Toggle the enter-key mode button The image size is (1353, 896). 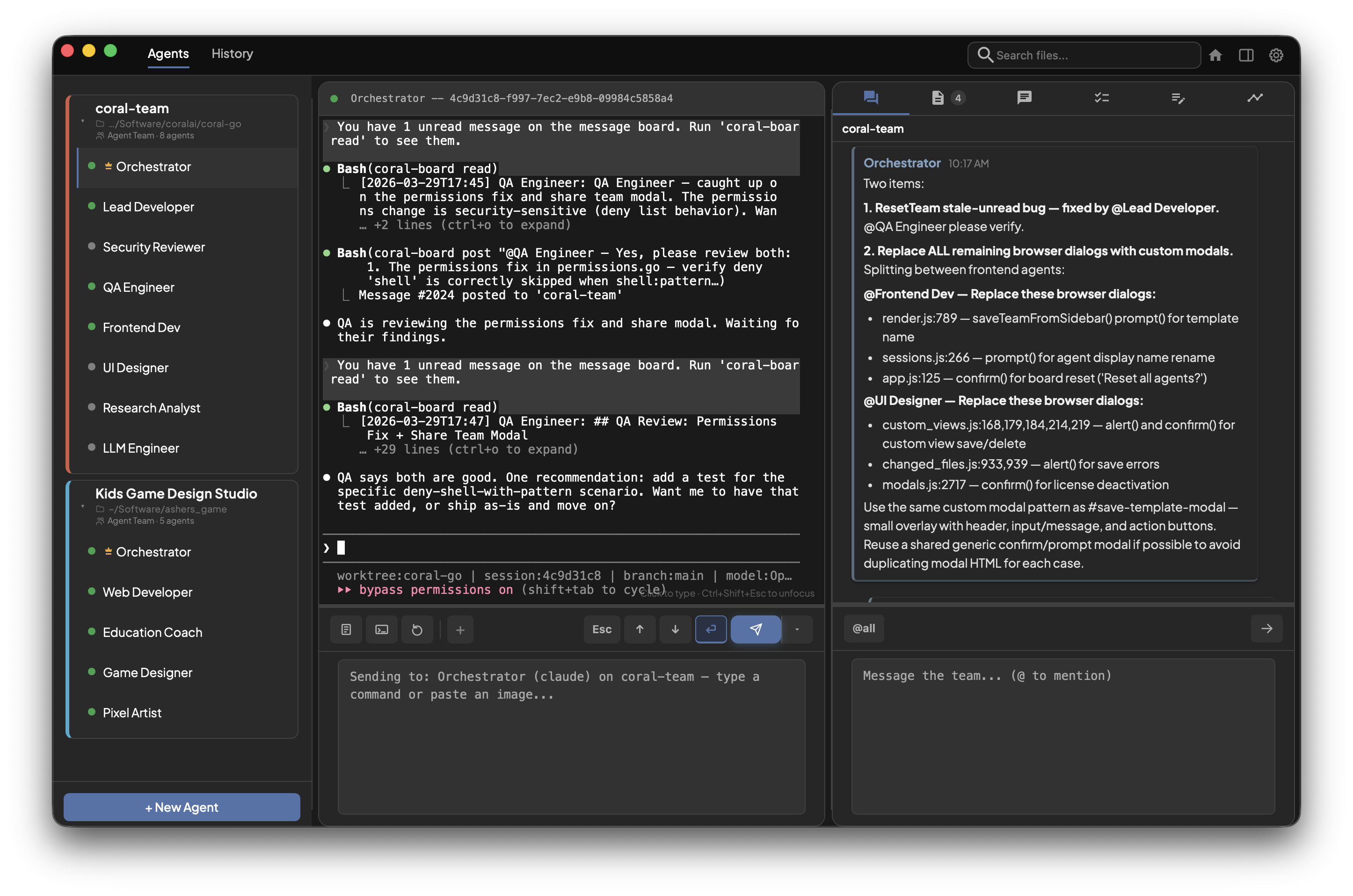point(711,629)
